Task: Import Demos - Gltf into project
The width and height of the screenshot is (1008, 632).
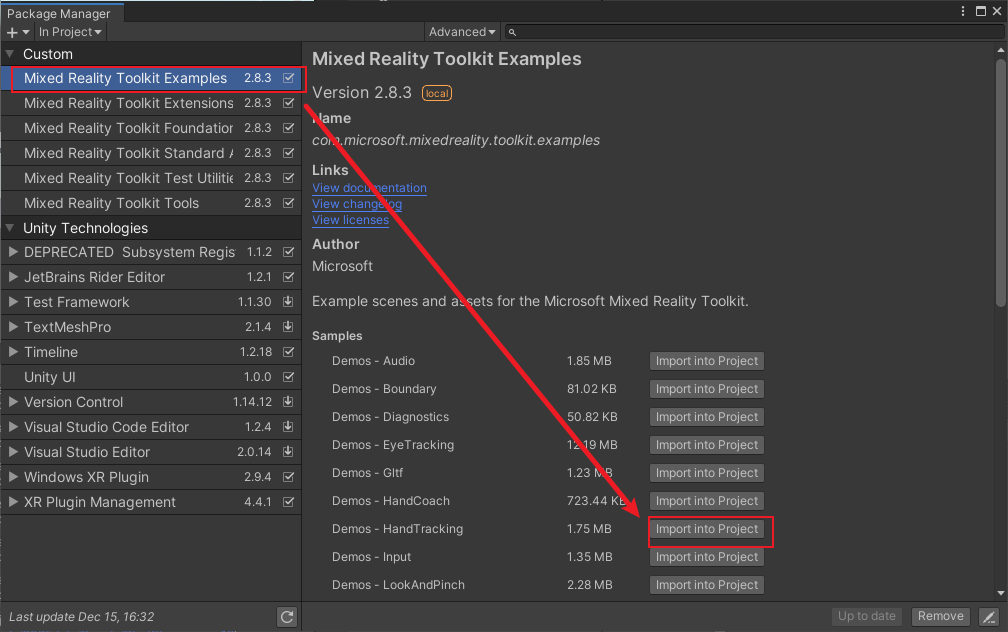Action: coord(706,473)
